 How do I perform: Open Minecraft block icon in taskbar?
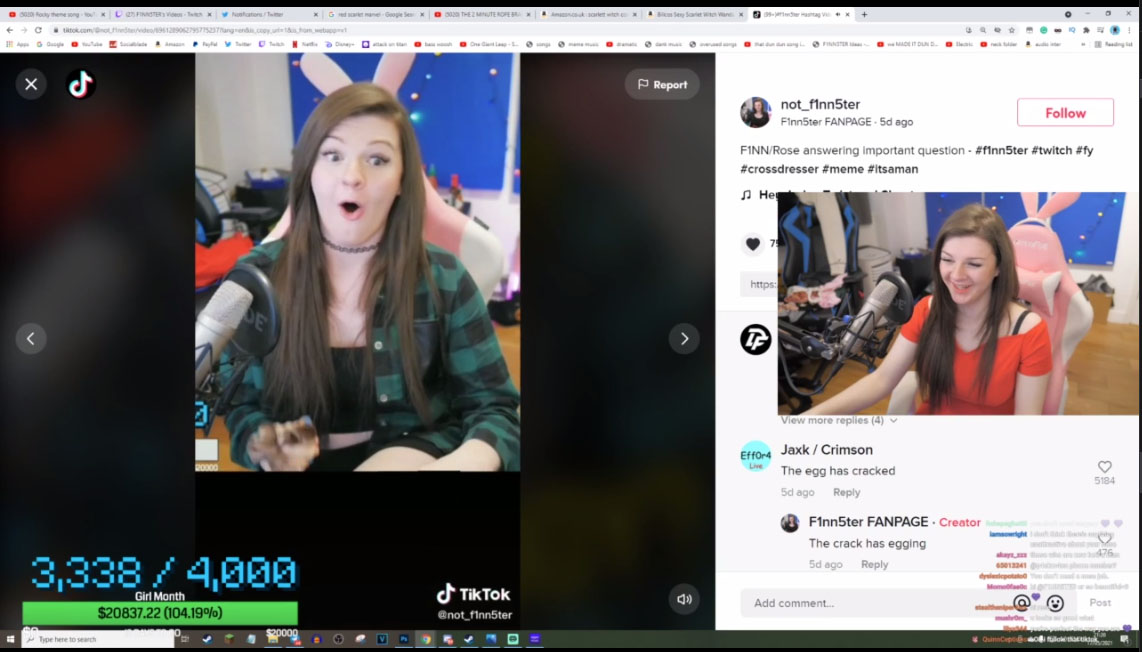pos(229,640)
